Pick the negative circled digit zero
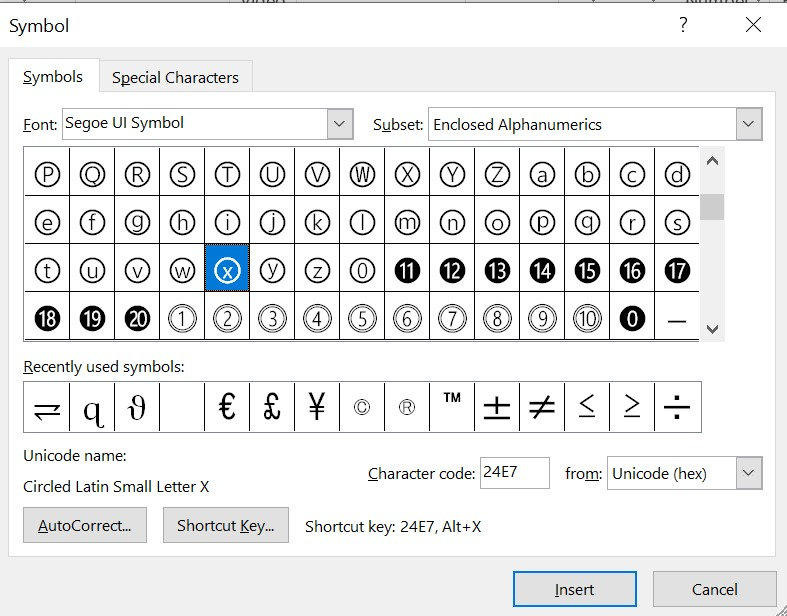Image resolution: width=787 pixels, height=616 pixels. coord(632,320)
